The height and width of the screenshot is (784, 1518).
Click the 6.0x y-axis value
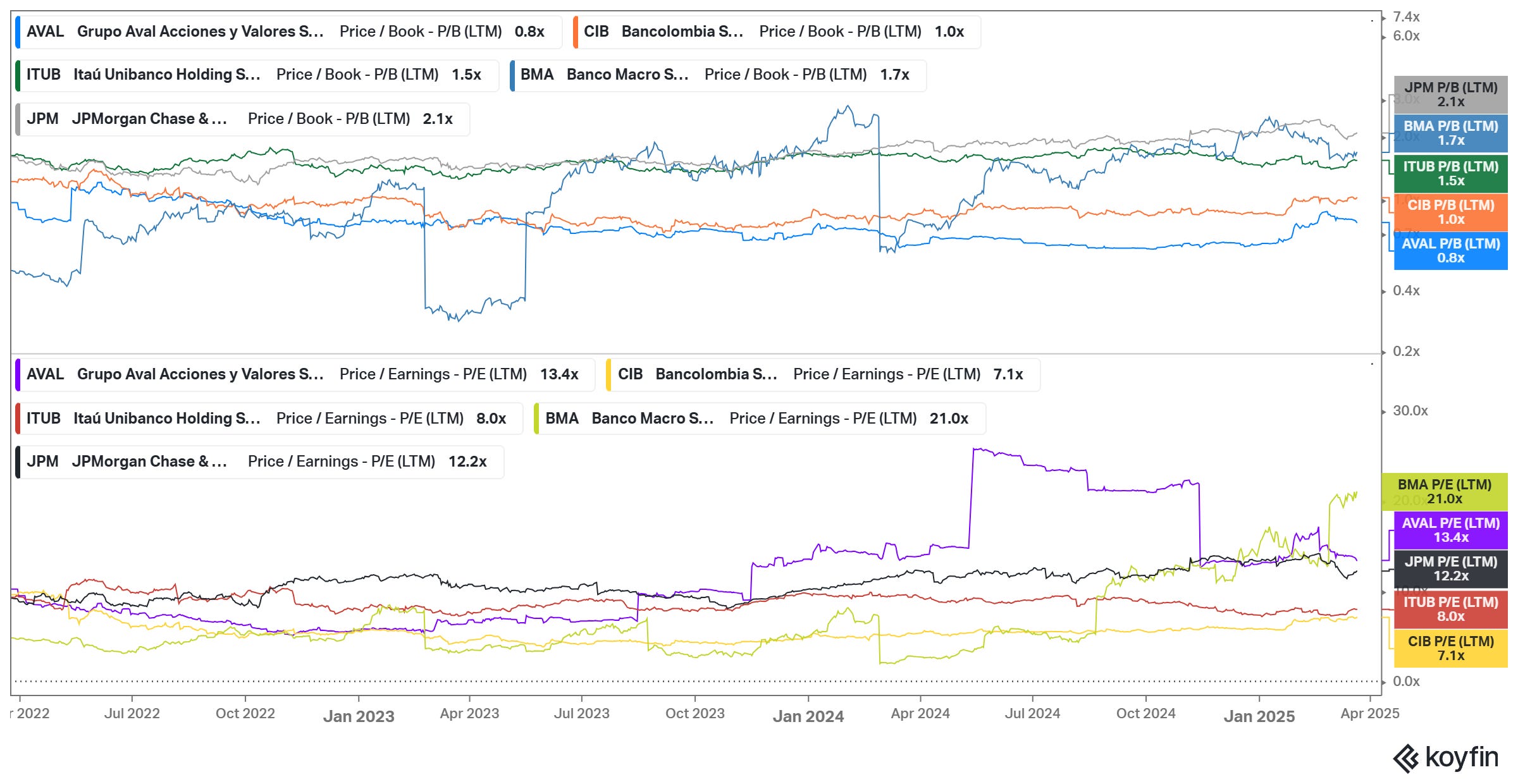pos(1406,36)
